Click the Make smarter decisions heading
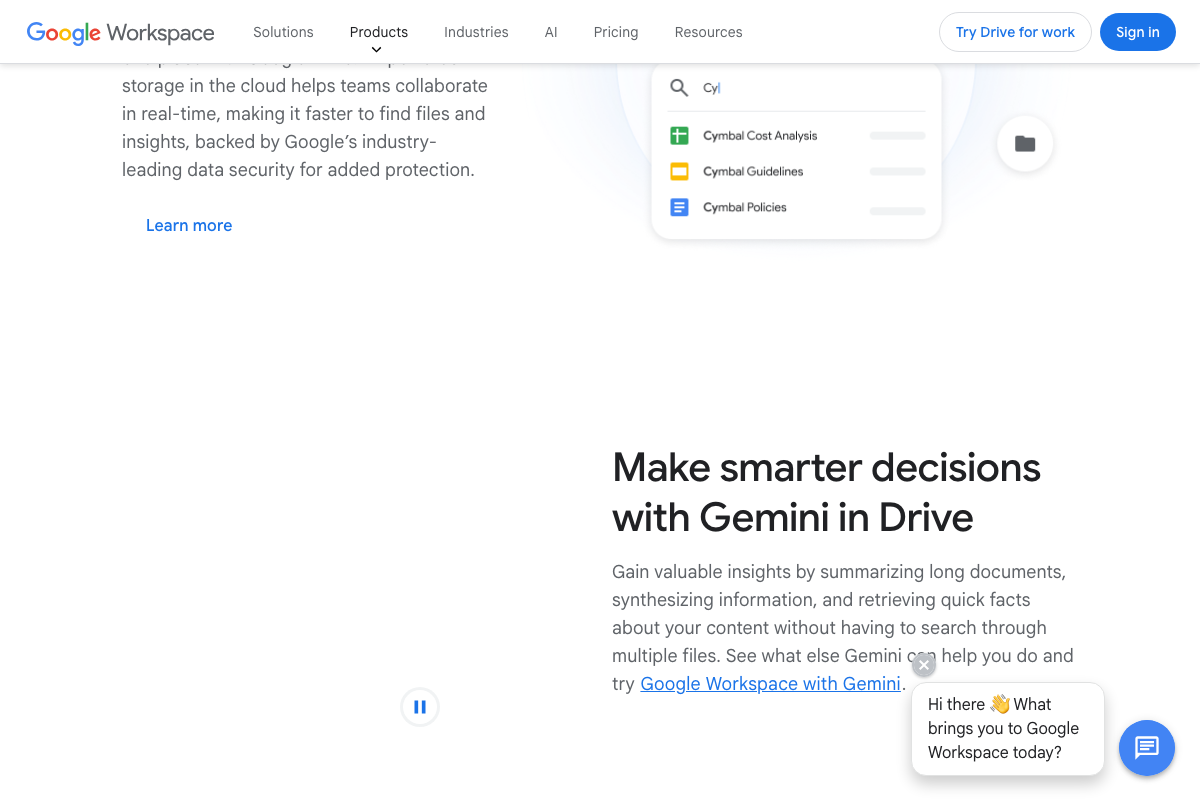1200x800 pixels. 826,492
